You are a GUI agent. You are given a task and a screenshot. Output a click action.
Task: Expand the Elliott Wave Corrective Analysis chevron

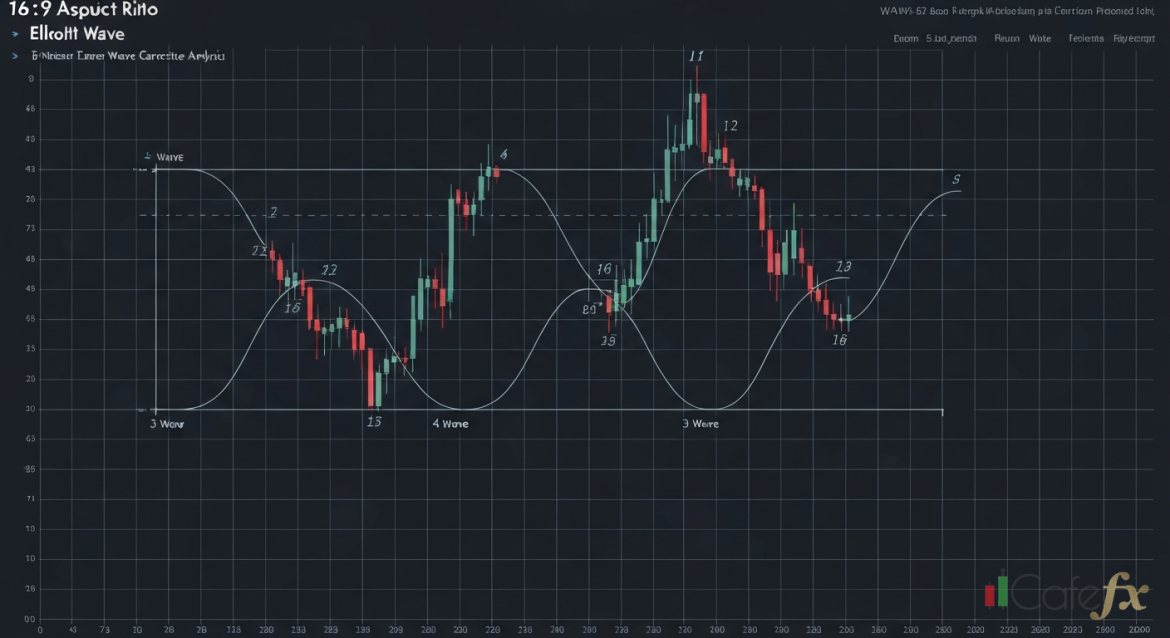14,56
